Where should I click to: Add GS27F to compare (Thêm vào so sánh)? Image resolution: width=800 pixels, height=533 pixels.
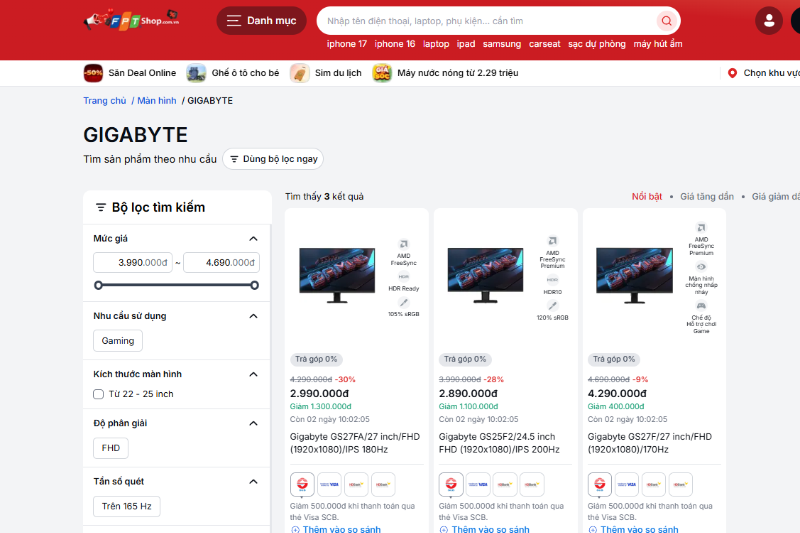(x=633, y=529)
